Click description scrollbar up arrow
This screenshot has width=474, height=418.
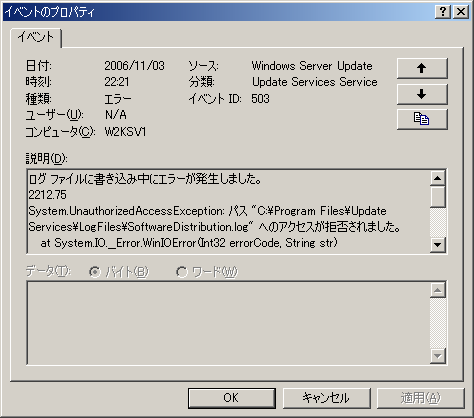coord(438,178)
